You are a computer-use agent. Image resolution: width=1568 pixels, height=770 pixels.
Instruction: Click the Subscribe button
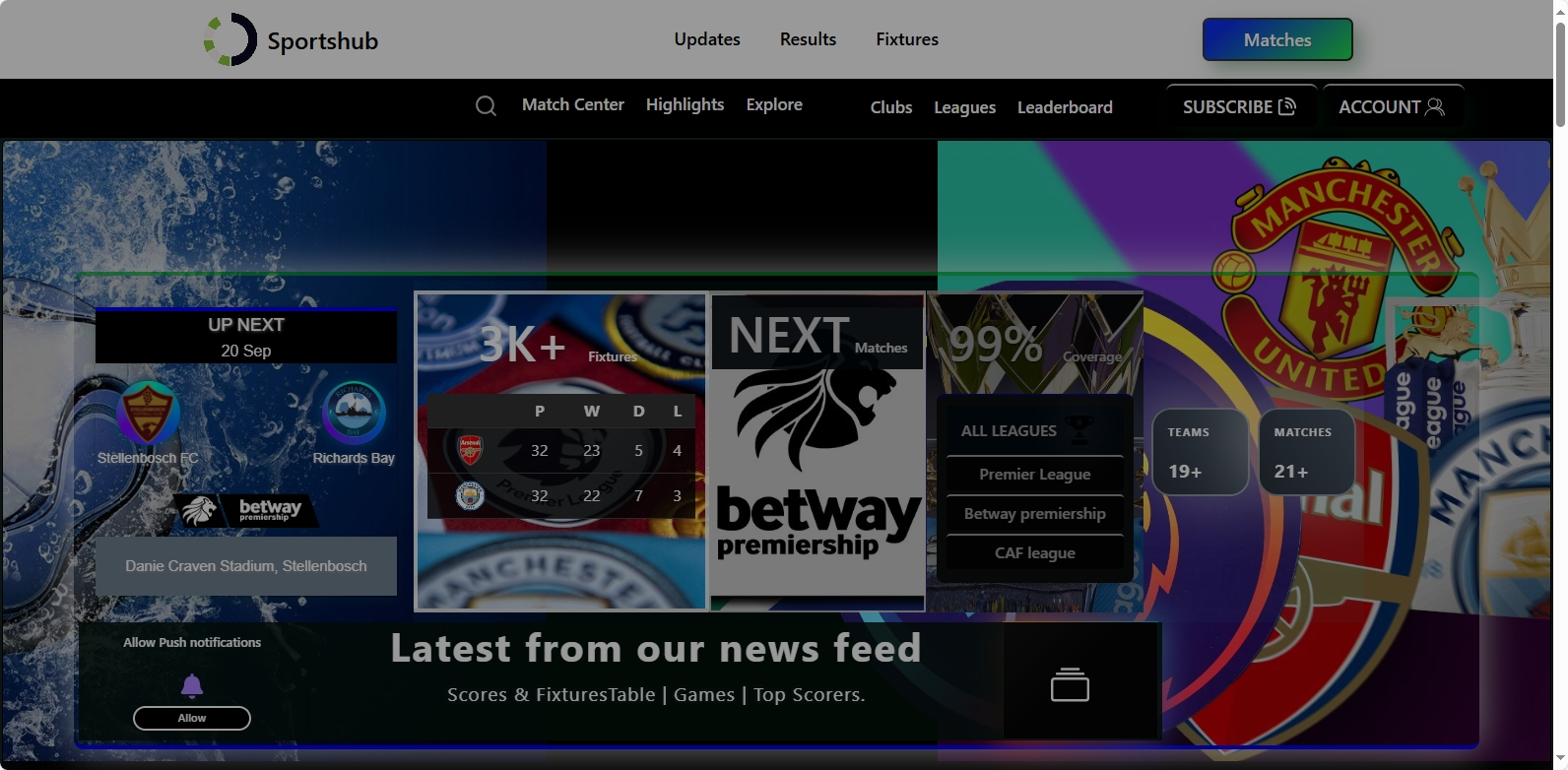point(1239,106)
